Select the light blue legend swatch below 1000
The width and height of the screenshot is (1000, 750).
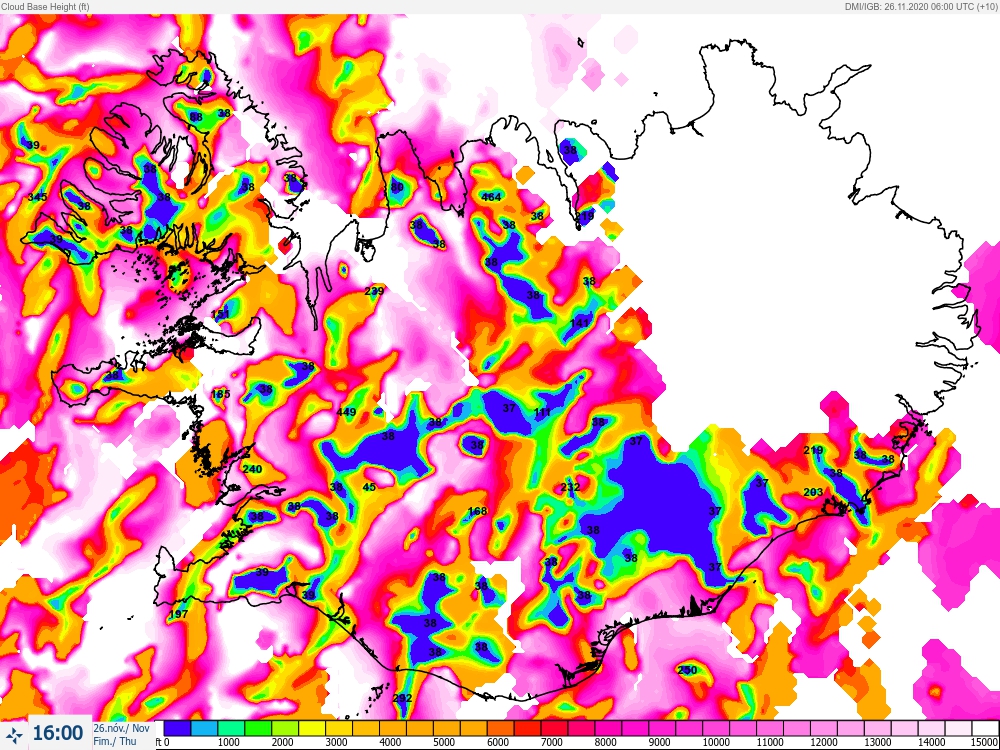[204, 728]
